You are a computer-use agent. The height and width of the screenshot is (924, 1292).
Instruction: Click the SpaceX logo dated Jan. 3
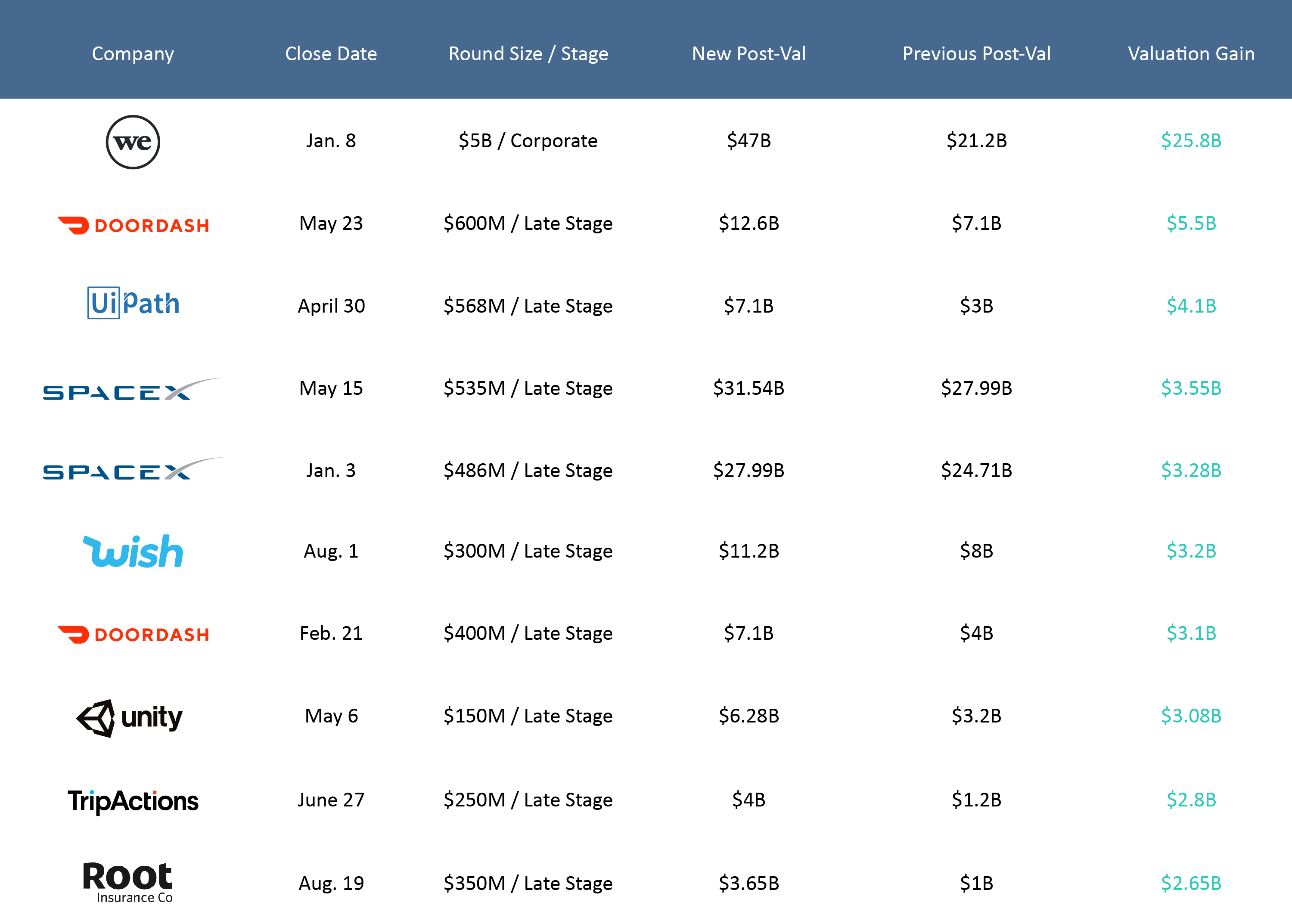[x=133, y=469]
